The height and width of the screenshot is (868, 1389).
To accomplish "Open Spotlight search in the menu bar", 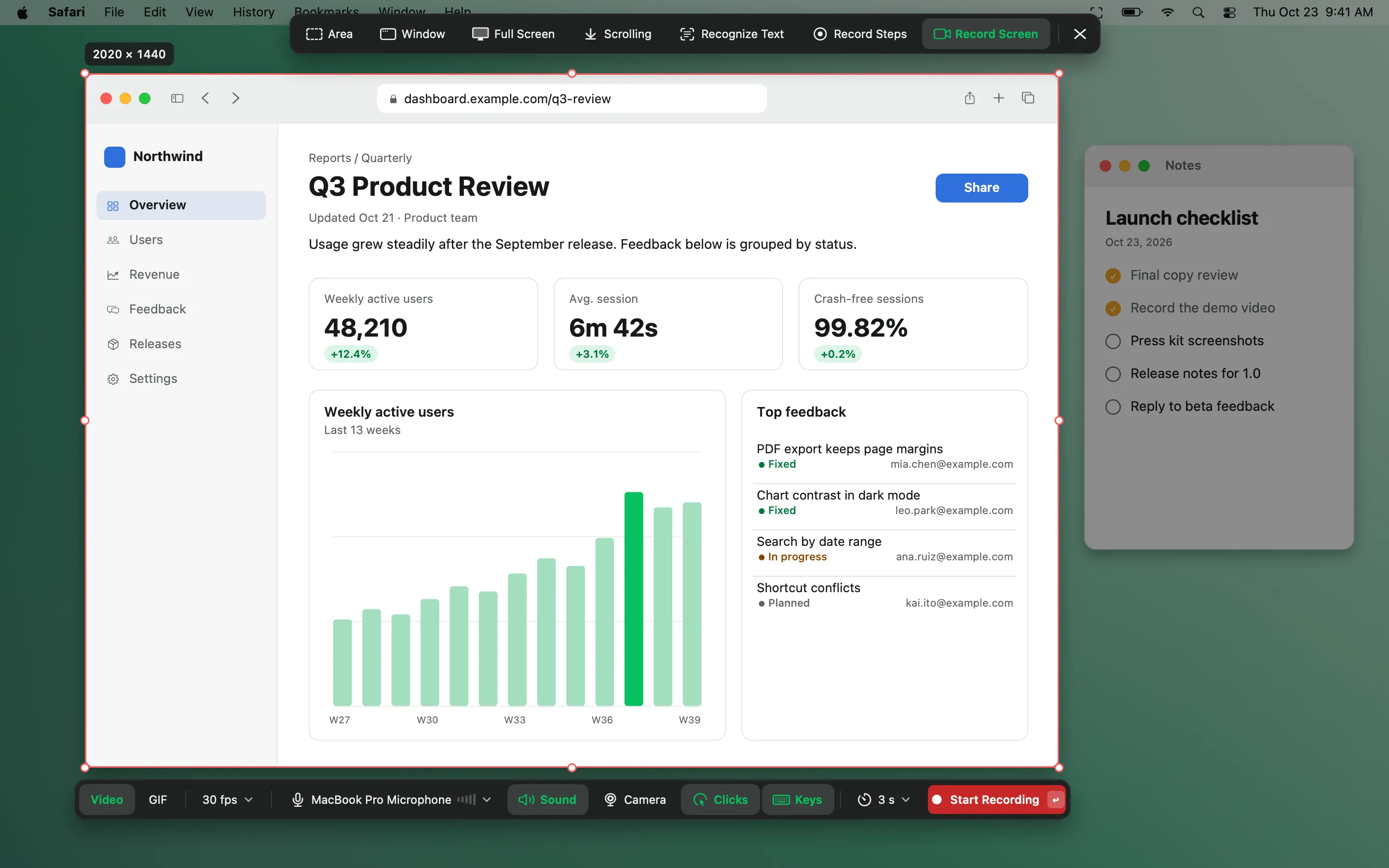I will tap(1198, 12).
